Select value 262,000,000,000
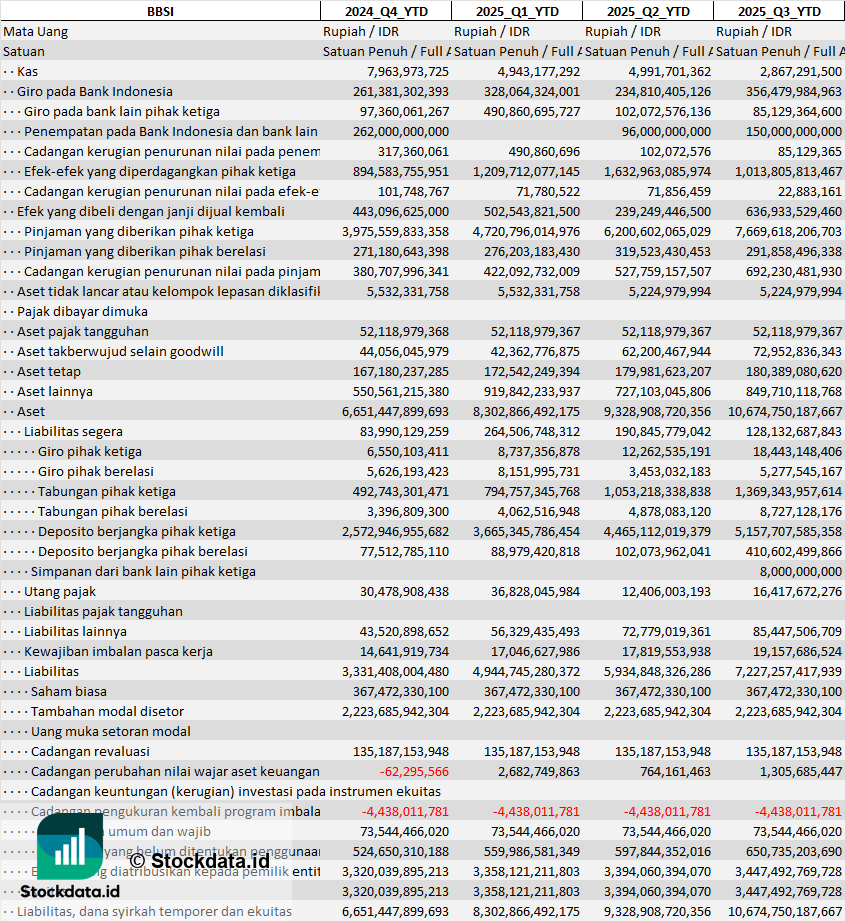The image size is (845, 921). (400, 132)
